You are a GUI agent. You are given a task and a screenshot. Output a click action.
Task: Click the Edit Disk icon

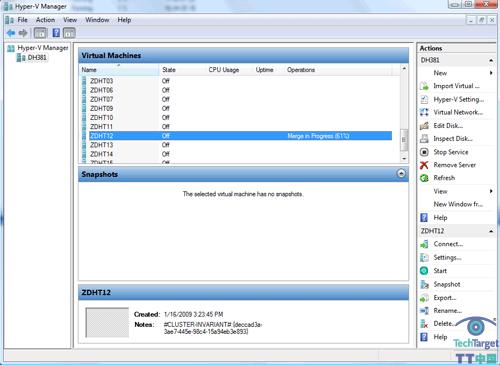[424, 126]
